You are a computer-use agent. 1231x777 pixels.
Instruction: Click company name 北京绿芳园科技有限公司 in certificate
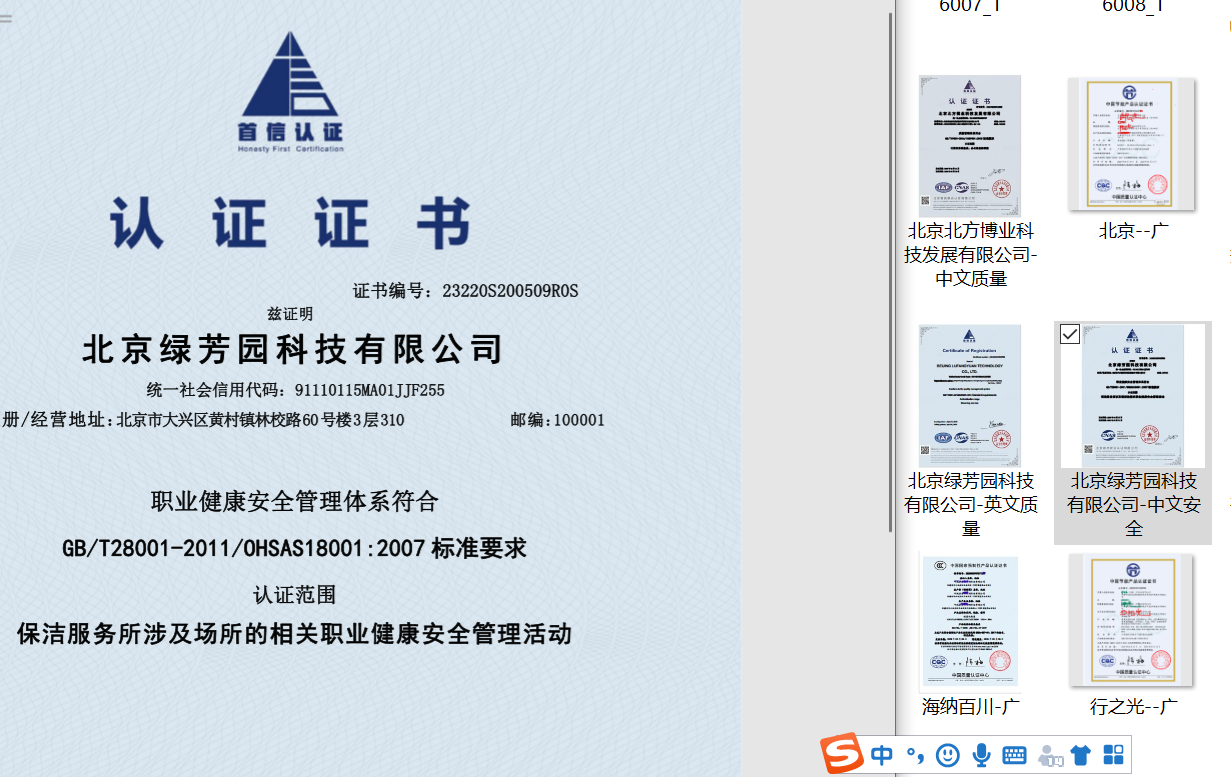[x=293, y=349]
